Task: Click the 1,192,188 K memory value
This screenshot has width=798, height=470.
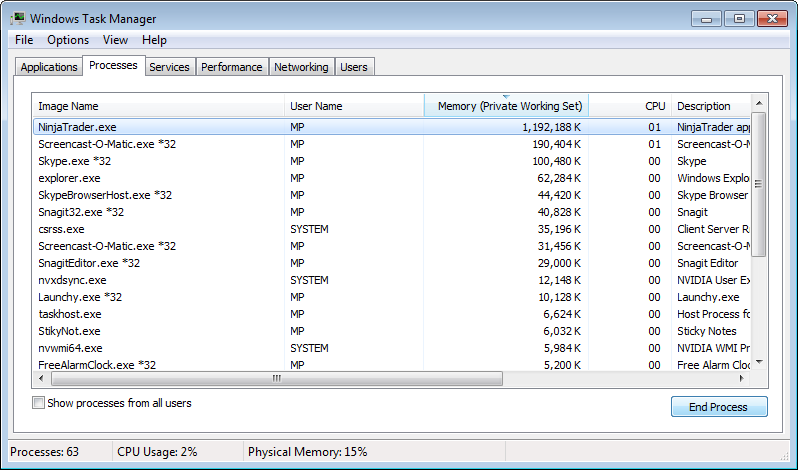Action: [552, 127]
